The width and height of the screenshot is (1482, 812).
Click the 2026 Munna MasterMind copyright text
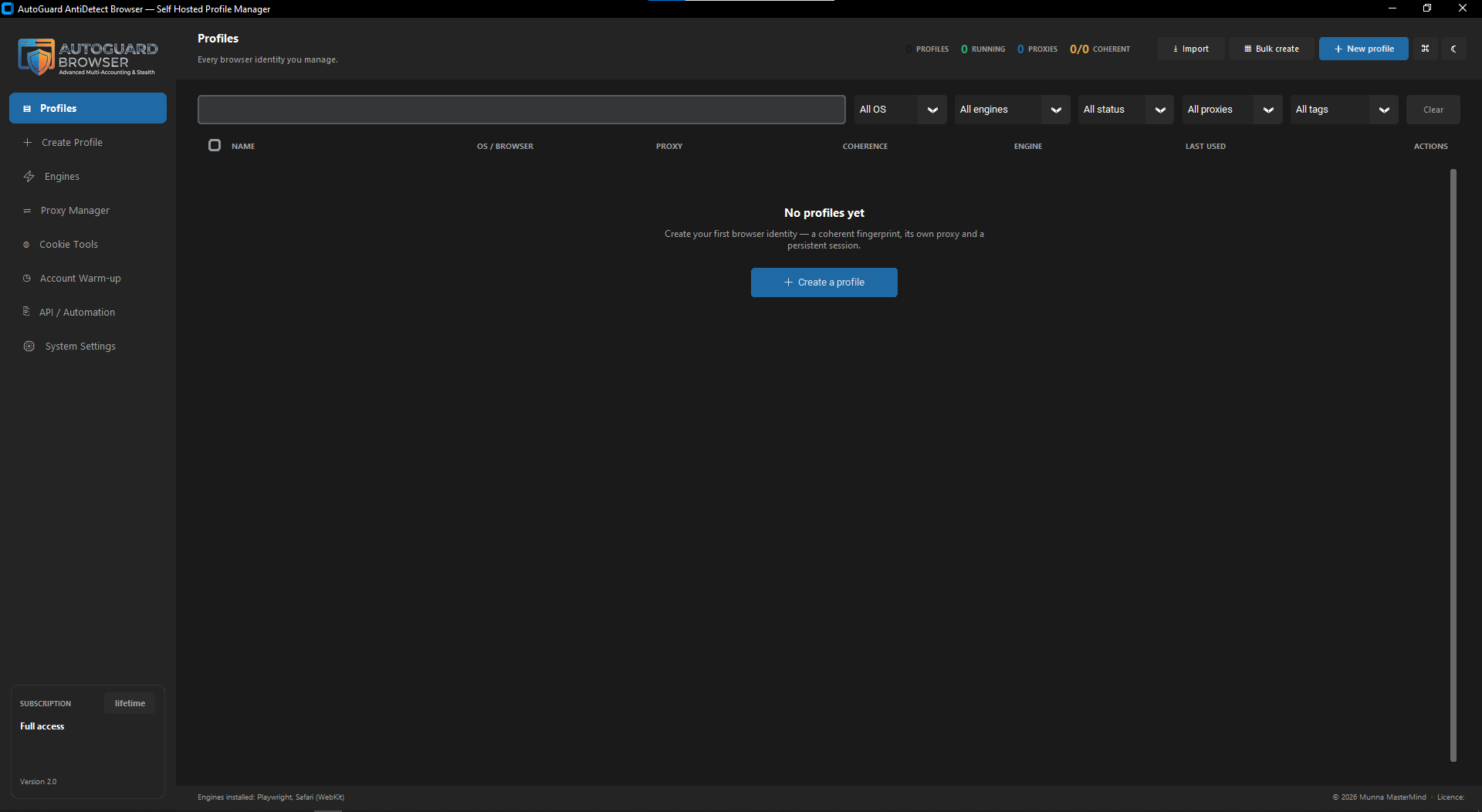[1379, 797]
